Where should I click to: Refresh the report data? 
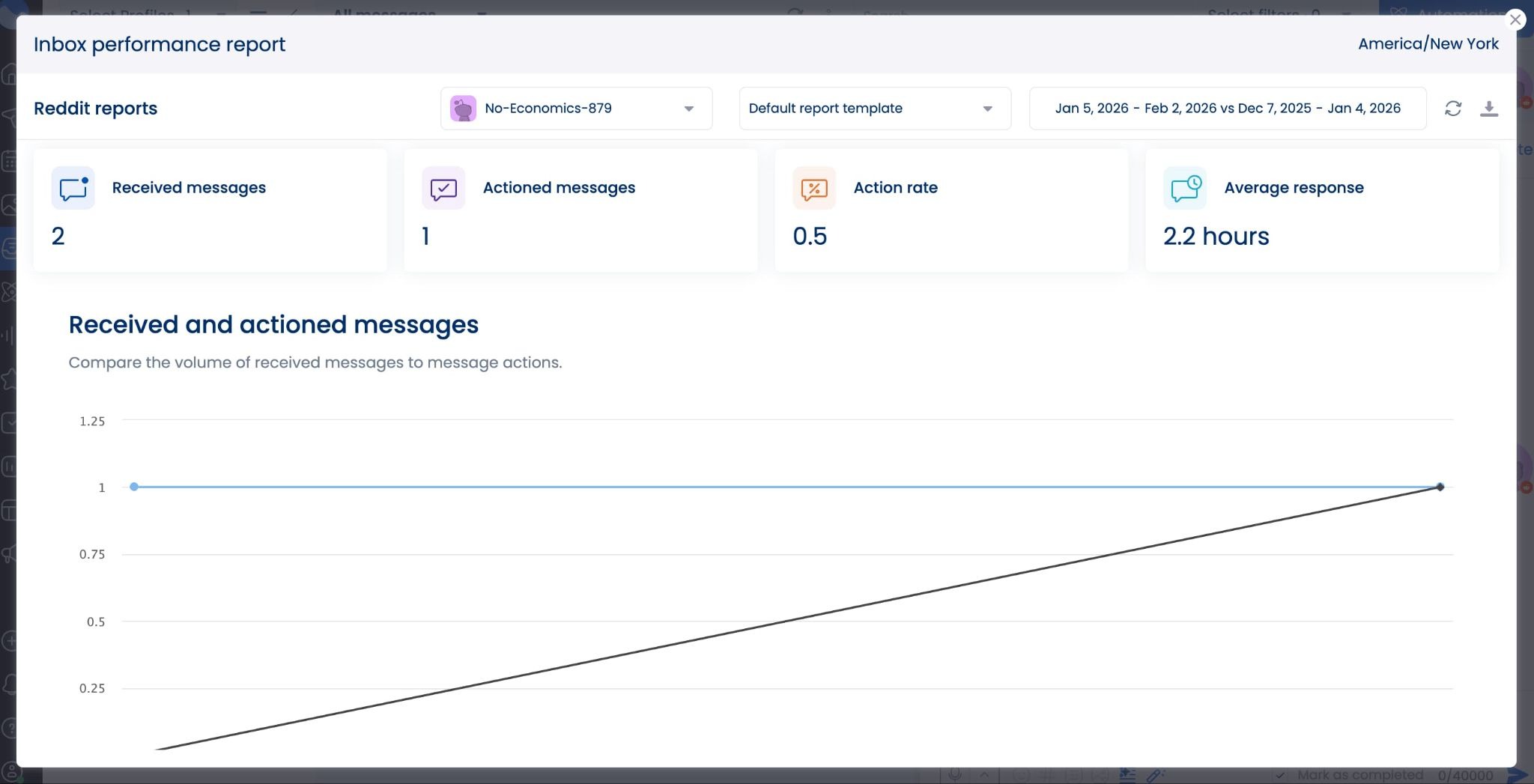1454,109
